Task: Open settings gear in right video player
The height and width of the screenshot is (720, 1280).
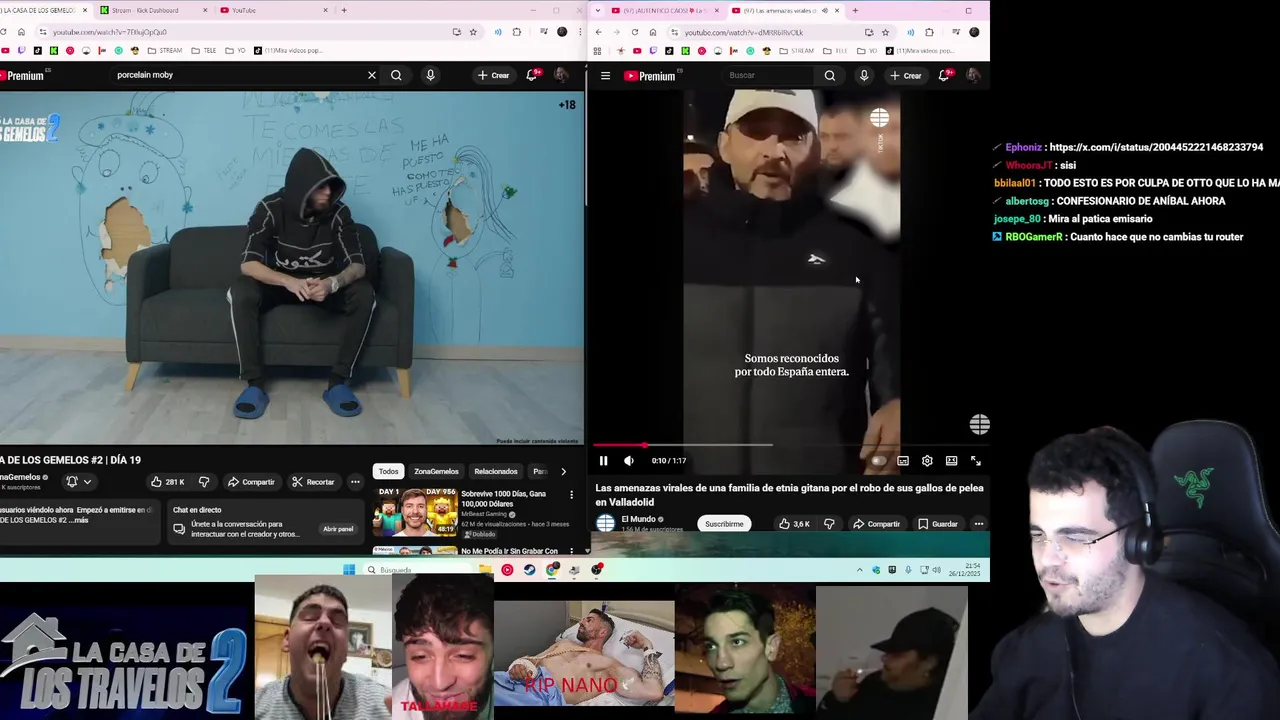Action: click(x=927, y=461)
